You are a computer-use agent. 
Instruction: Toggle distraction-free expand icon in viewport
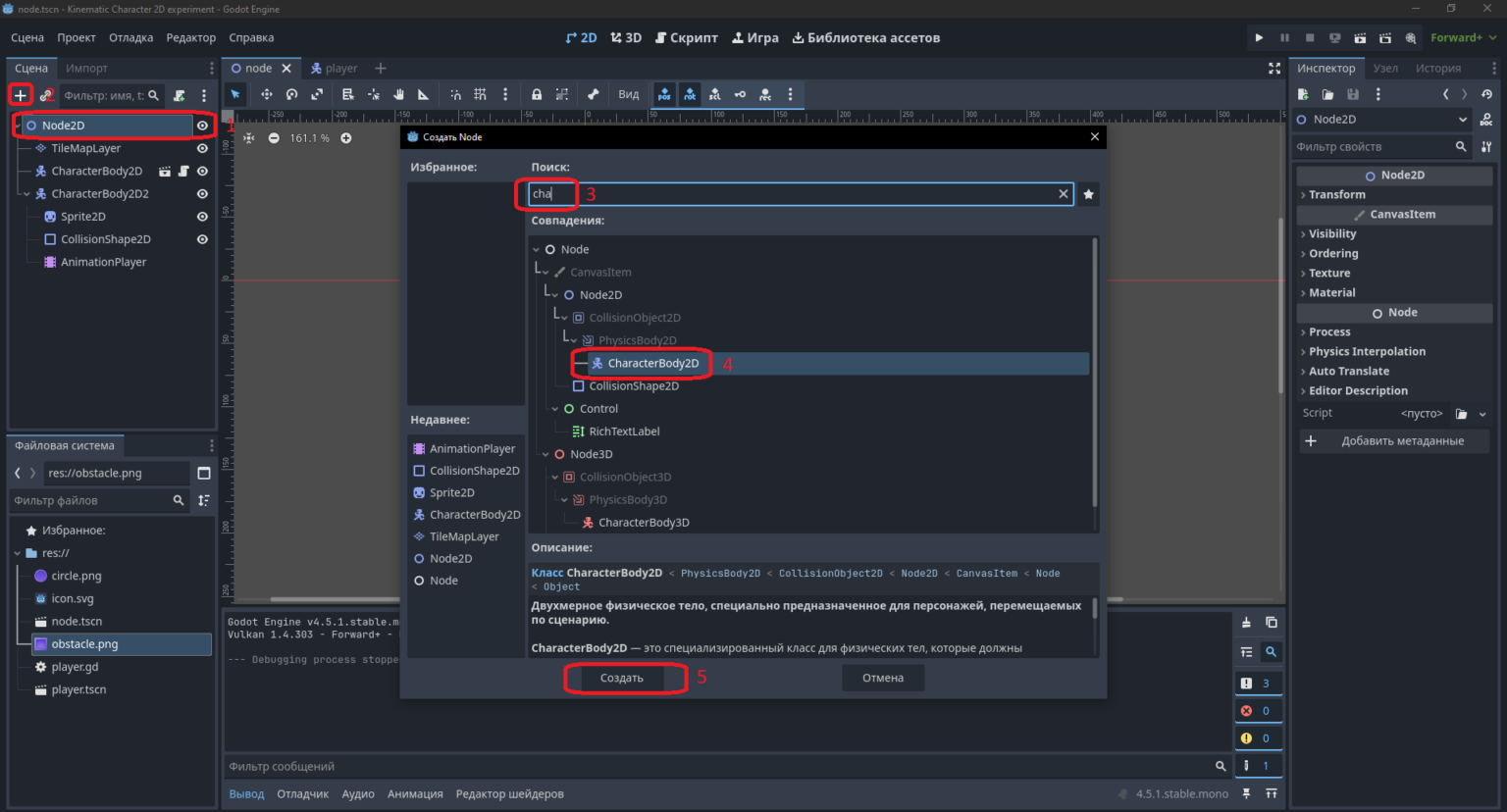pos(1274,68)
